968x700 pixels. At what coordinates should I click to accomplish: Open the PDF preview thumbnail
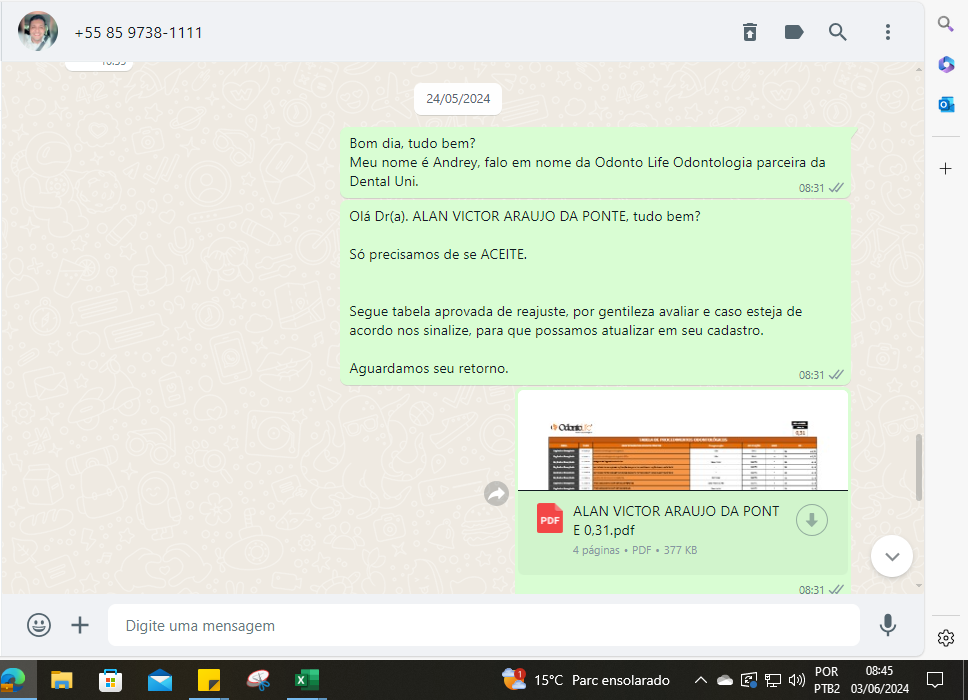682,441
